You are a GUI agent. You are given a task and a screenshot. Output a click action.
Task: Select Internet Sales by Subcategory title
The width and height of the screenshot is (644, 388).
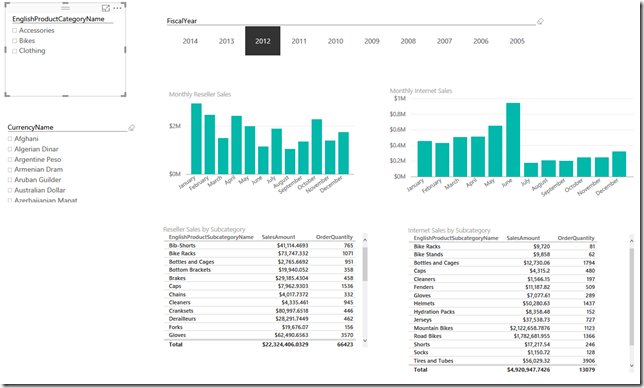(x=449, y=231)
